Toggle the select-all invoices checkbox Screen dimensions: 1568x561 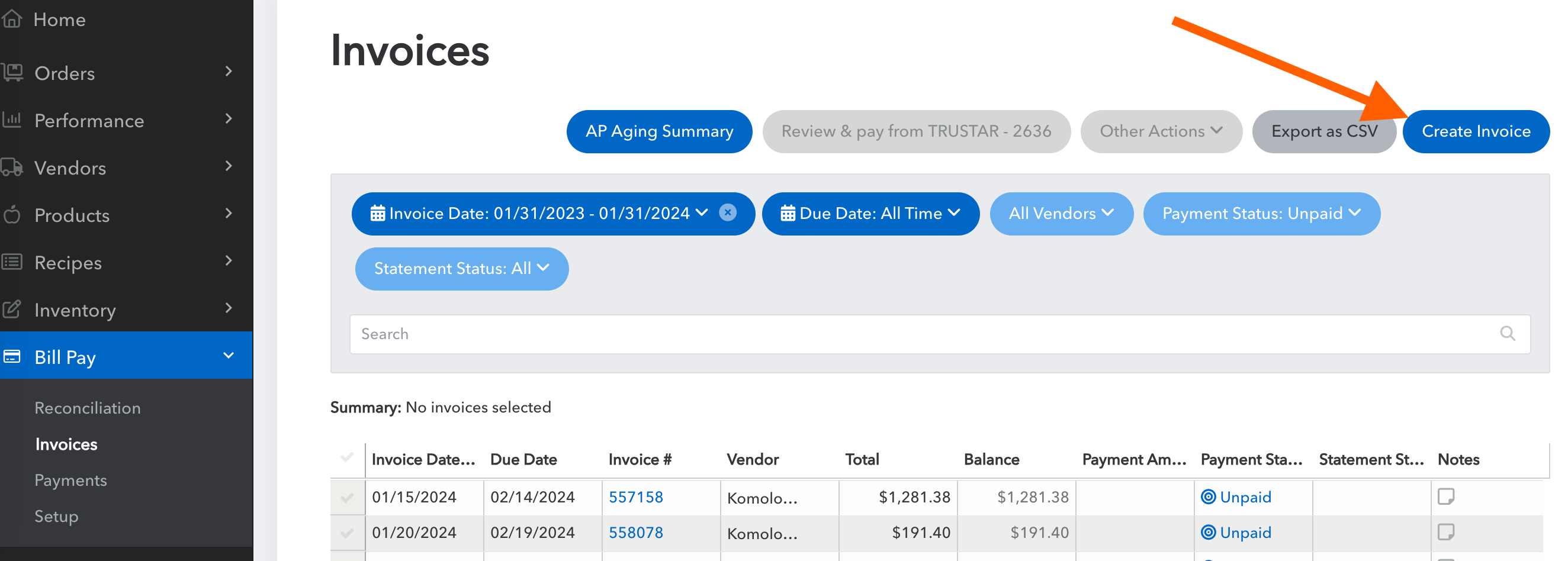347,457
